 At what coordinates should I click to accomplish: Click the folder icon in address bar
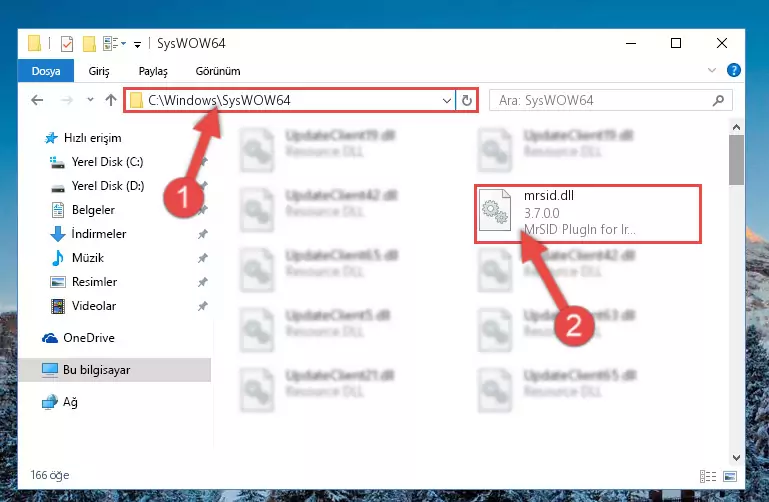click(x=136, y=100)
